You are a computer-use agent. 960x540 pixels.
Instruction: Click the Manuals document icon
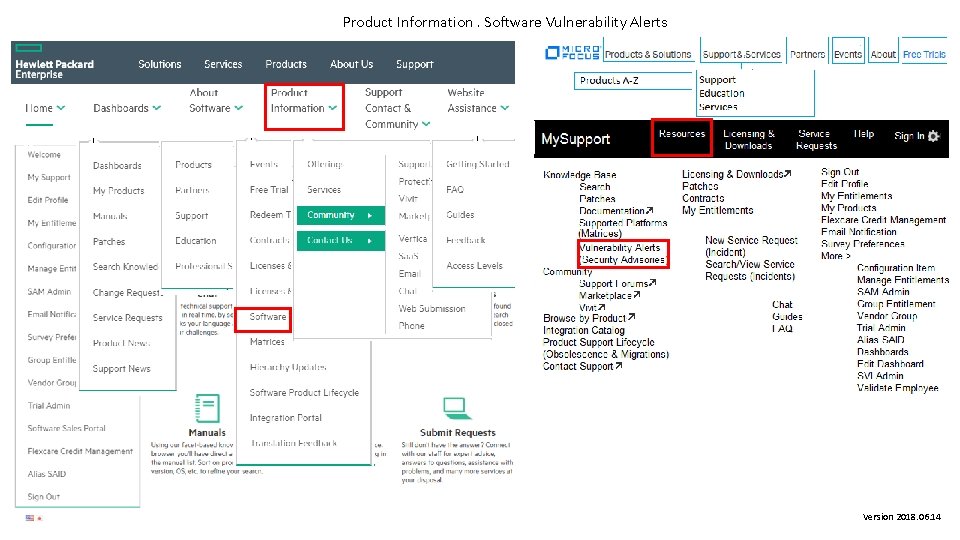click(207, 408)
